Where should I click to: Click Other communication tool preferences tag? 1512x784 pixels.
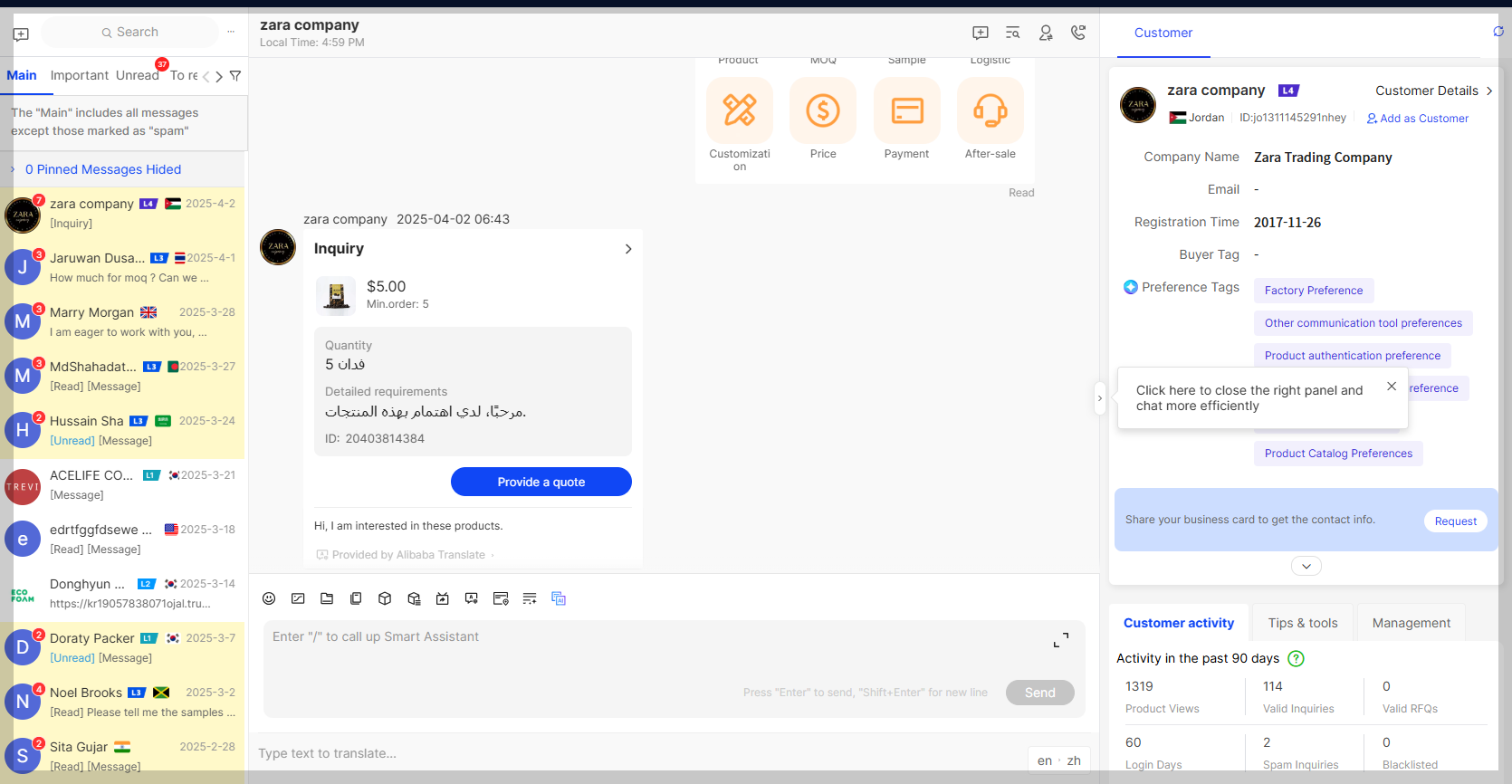click(x=1364, y=323)
